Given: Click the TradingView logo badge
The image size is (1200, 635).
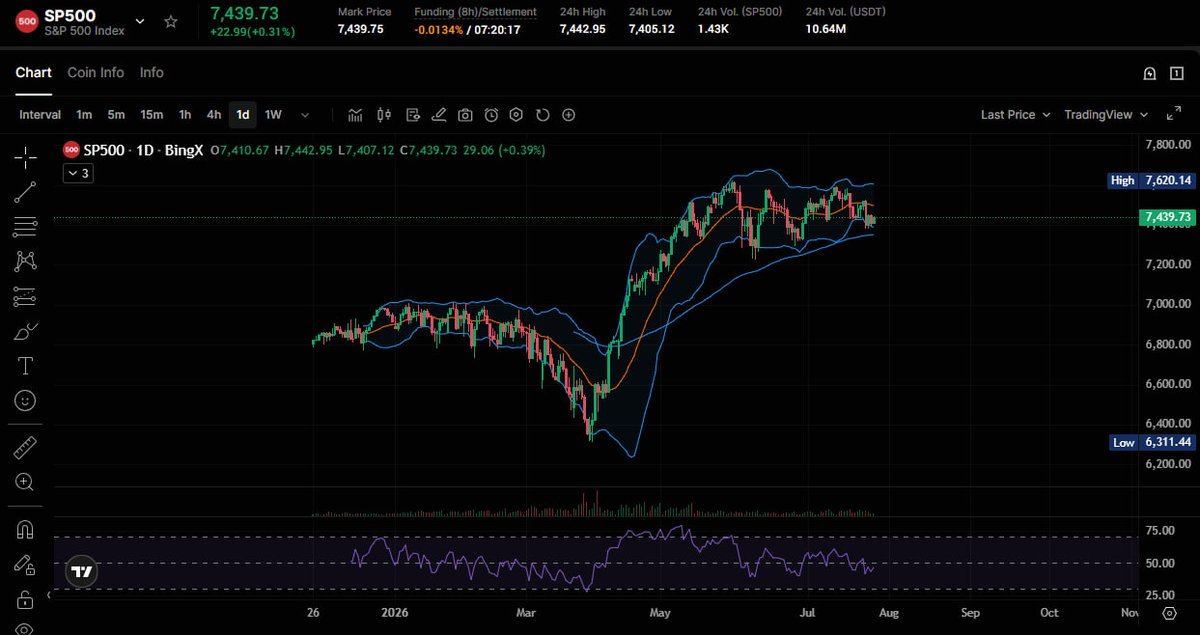Looking at the screenshot, I should tap(82, 572).
